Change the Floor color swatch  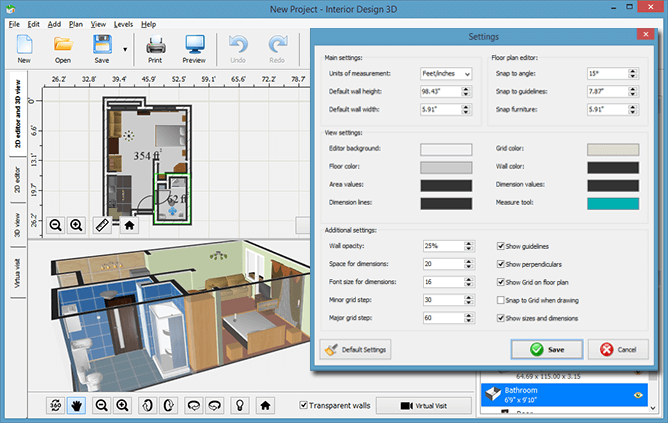click(x=446, y=167)
